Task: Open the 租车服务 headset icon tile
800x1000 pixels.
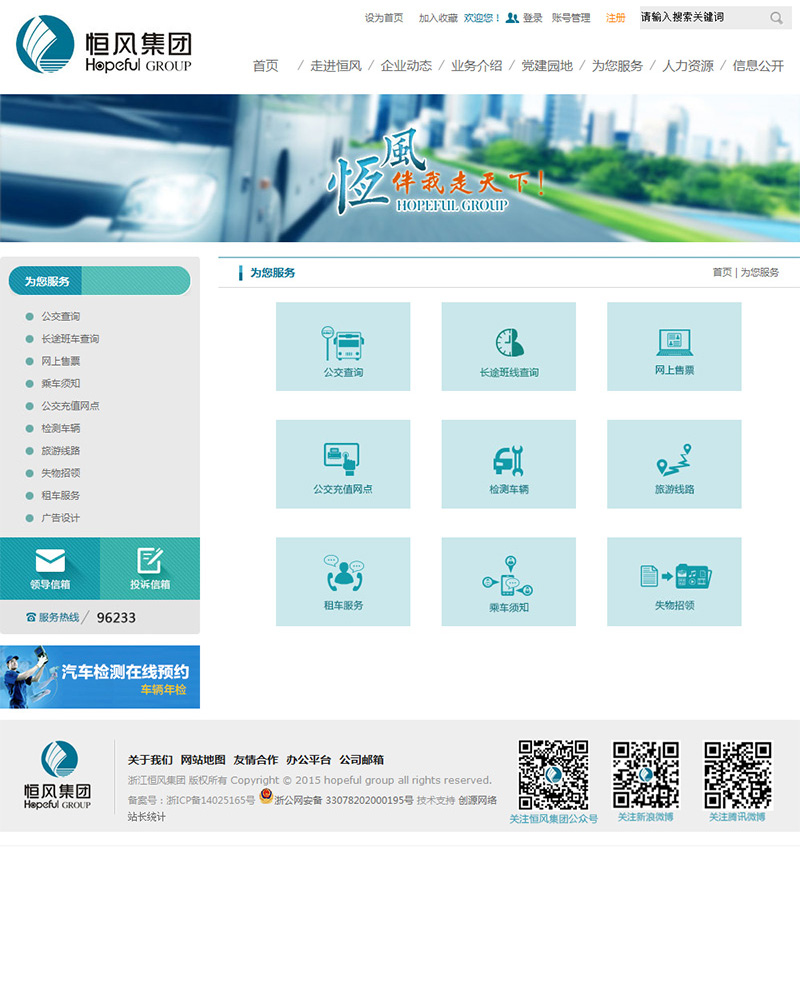Action: pos(343,581)
